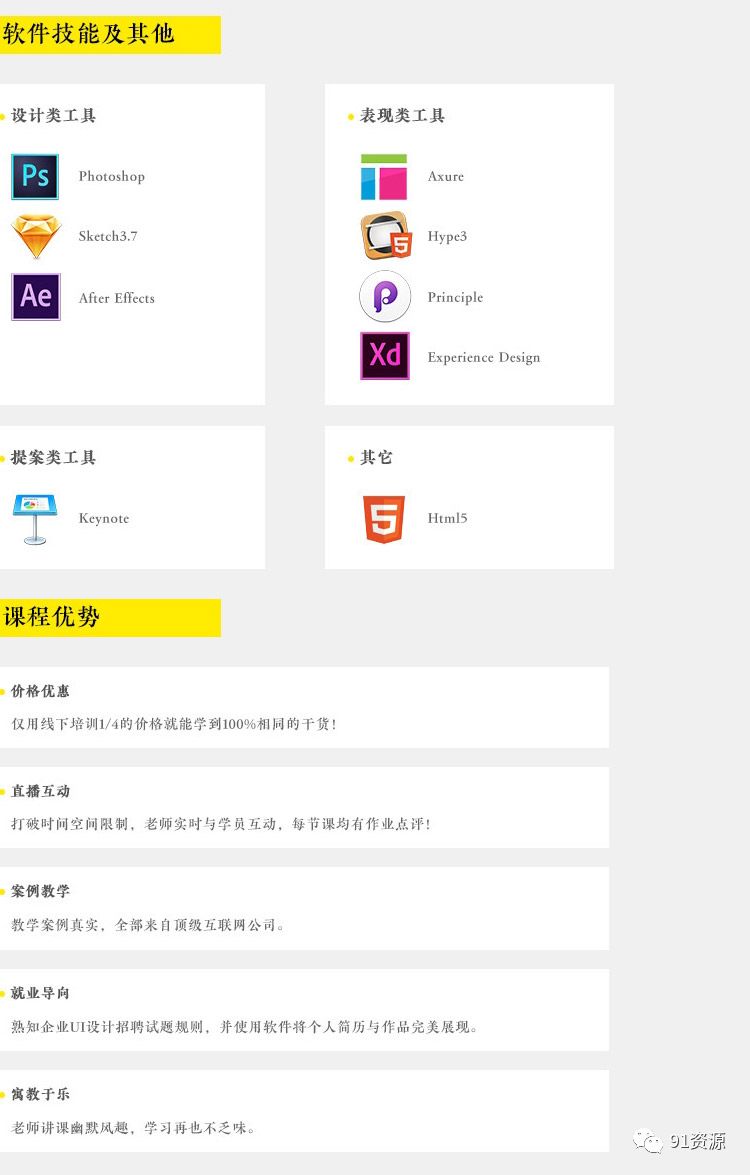Select the Keynote text label

click(104, 519)
